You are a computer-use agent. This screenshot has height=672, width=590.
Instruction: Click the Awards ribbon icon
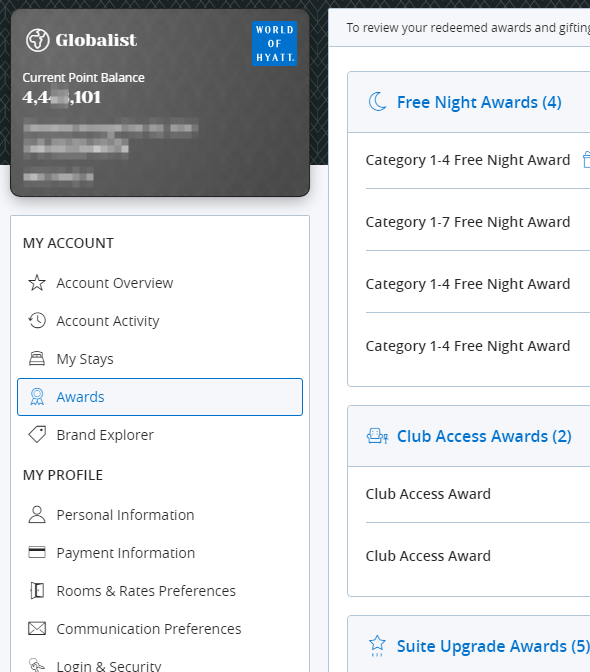click(x=37, y=397)
